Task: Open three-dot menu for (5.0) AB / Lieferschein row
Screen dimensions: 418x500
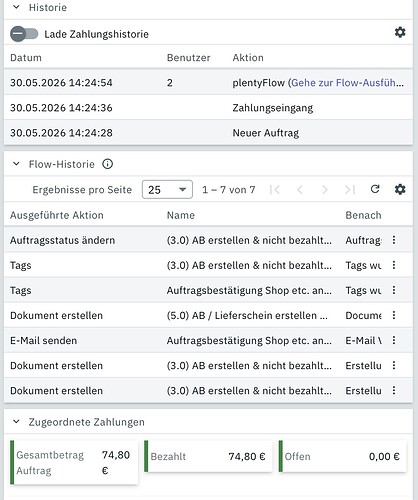Action: [x=394, y=315]
